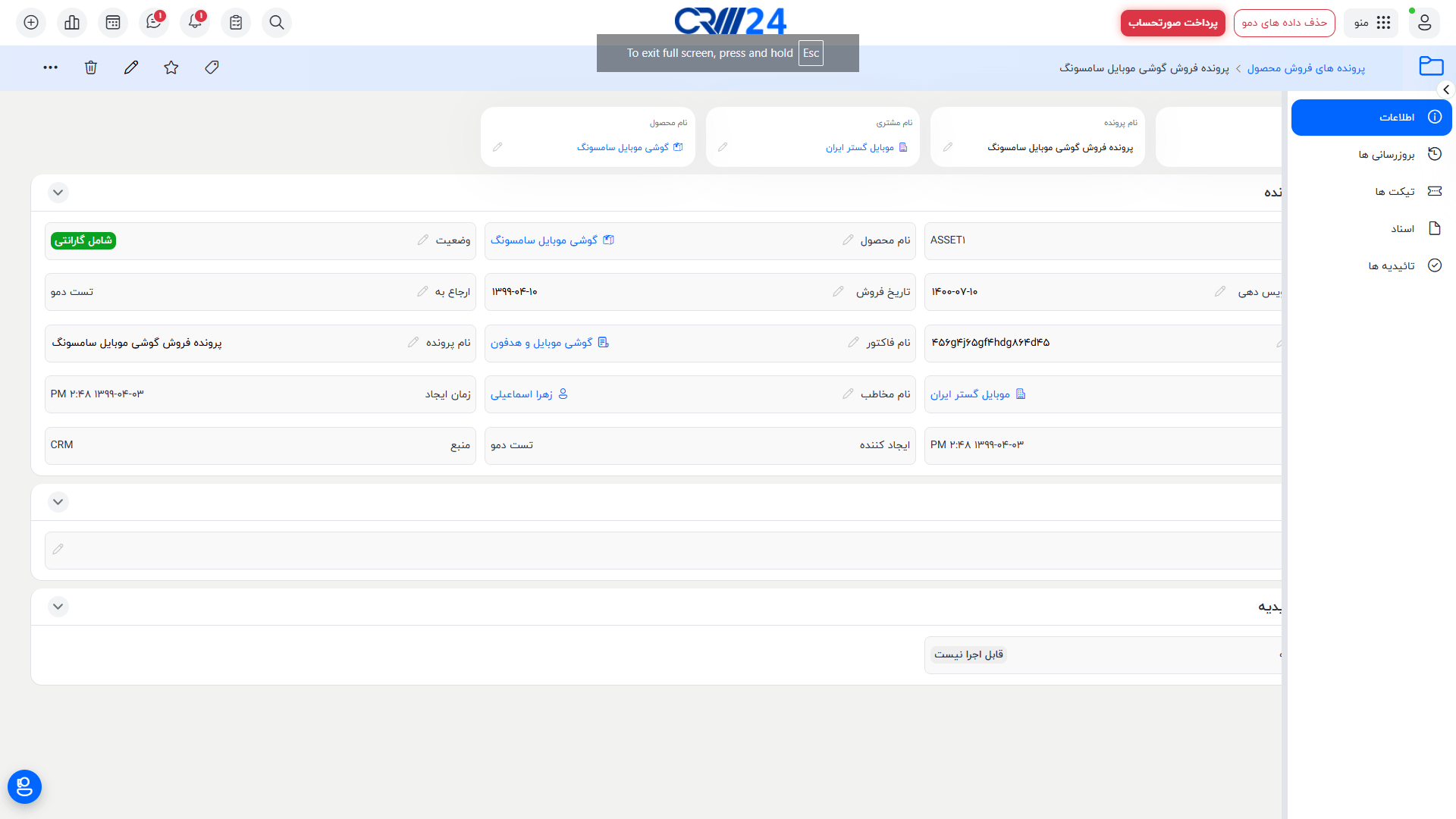Open the bar chart reports icon
The width and height of the screenshot is (1456, 819).
tap(72, 23)
